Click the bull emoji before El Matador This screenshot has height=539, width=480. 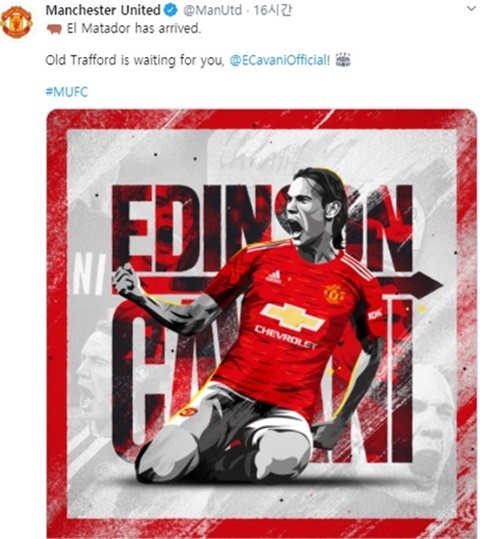[x=54, y=30]
